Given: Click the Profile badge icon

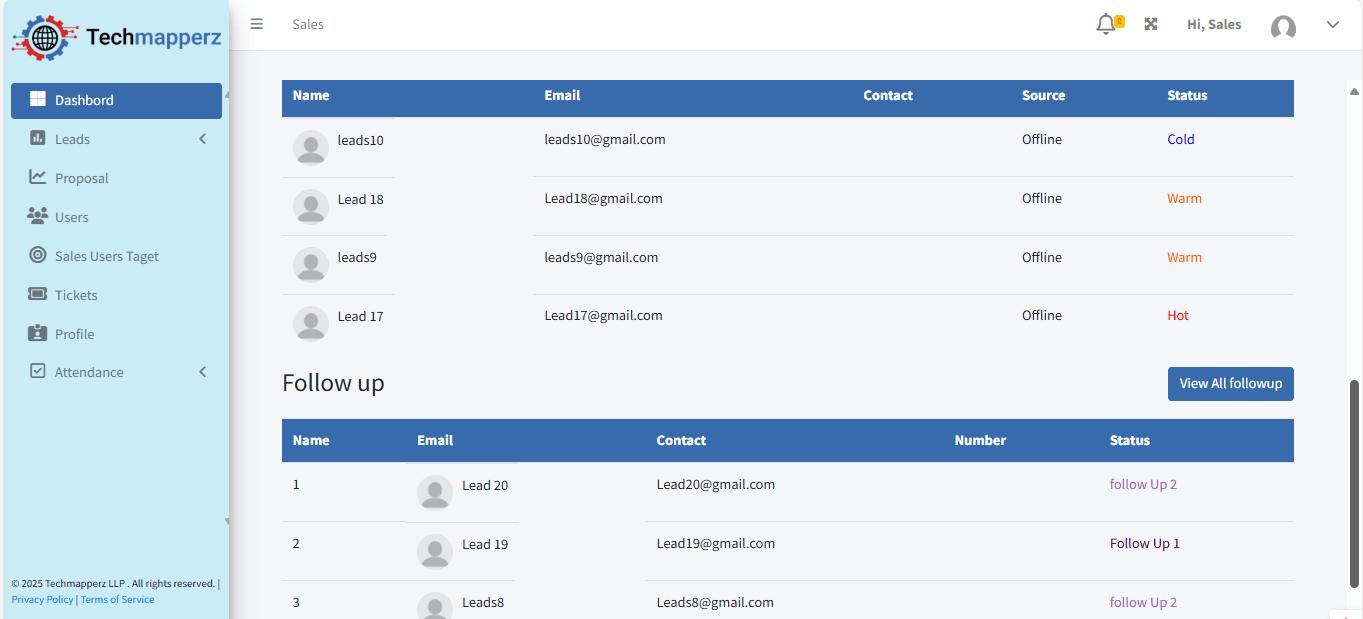Looking at the screenshot, I should click(38, 333).
